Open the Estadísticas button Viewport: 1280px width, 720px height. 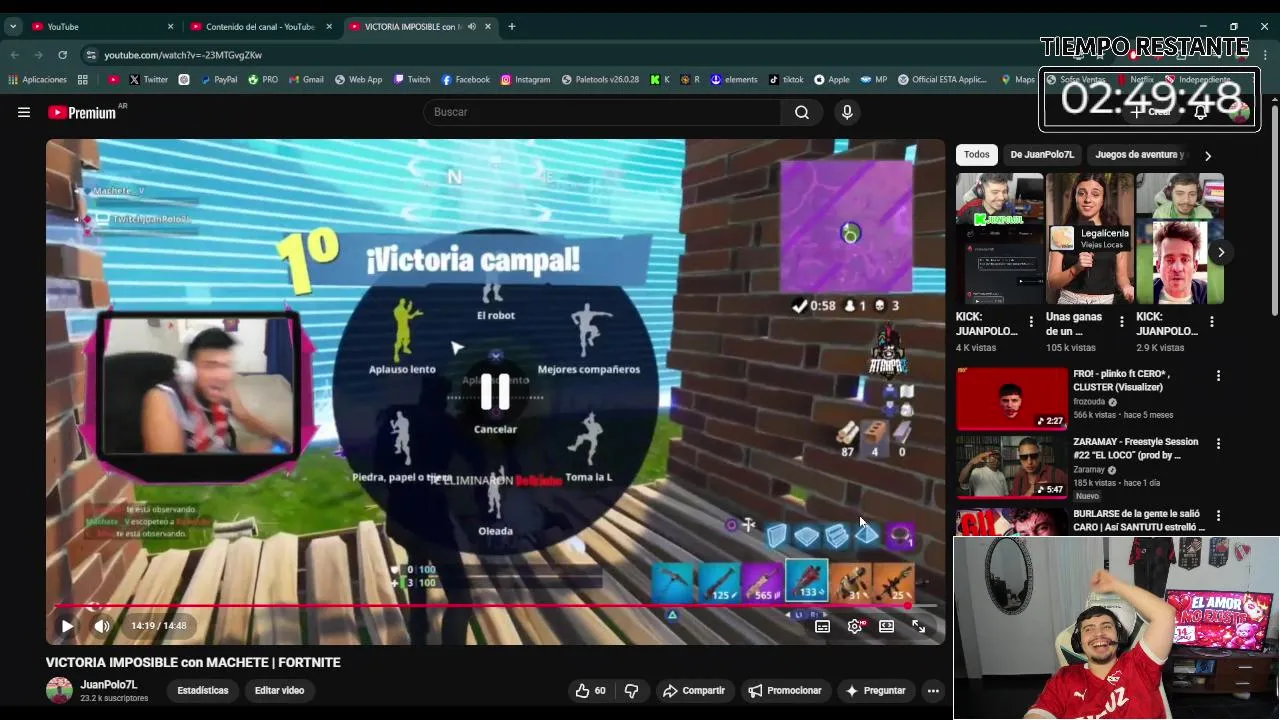coord(203,690)
